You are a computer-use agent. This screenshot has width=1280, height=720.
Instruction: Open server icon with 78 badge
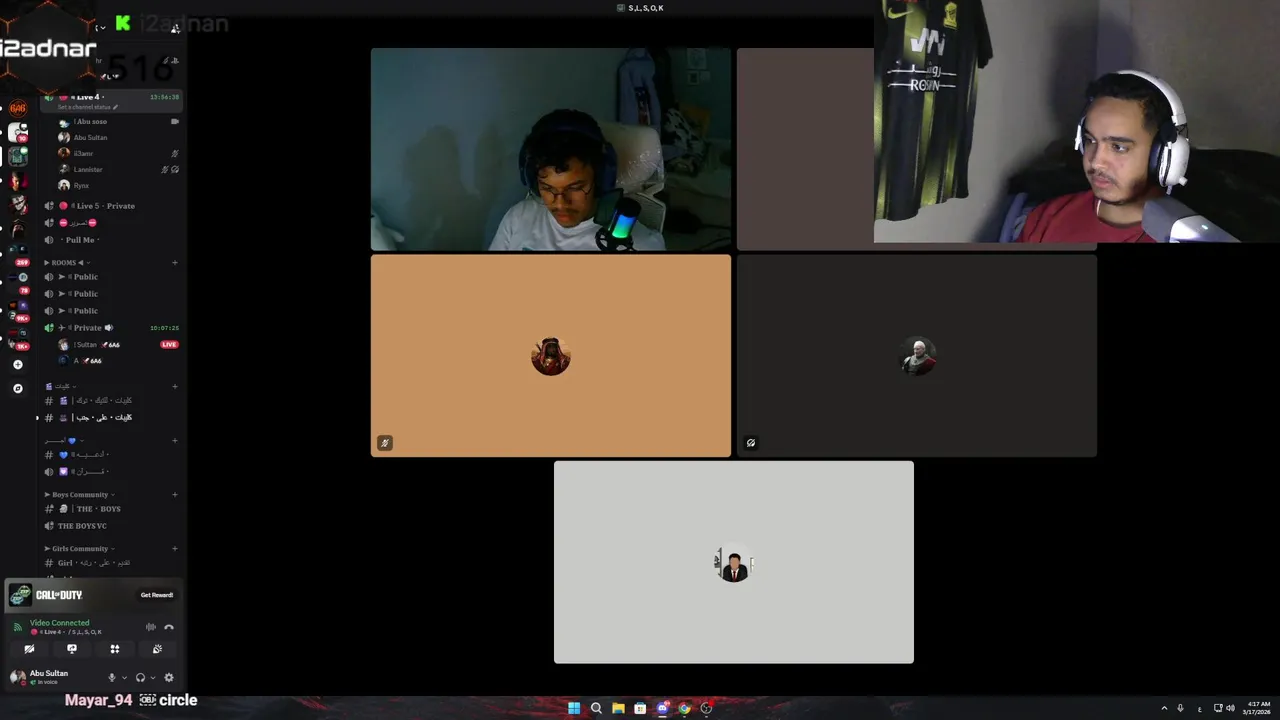pos(18,280)
